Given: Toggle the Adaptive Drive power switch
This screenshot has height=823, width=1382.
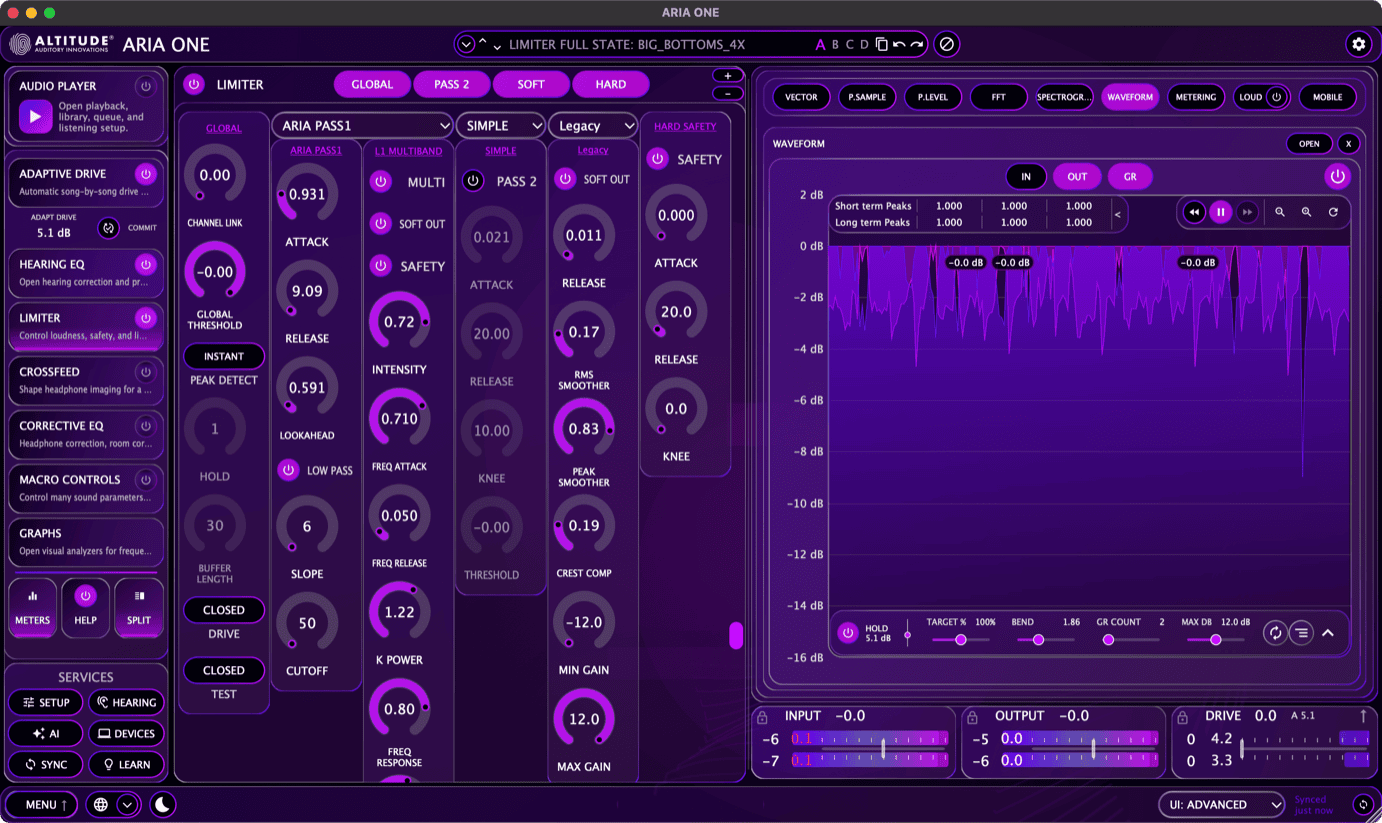Looking at the screenshot, I should [146, 174].
